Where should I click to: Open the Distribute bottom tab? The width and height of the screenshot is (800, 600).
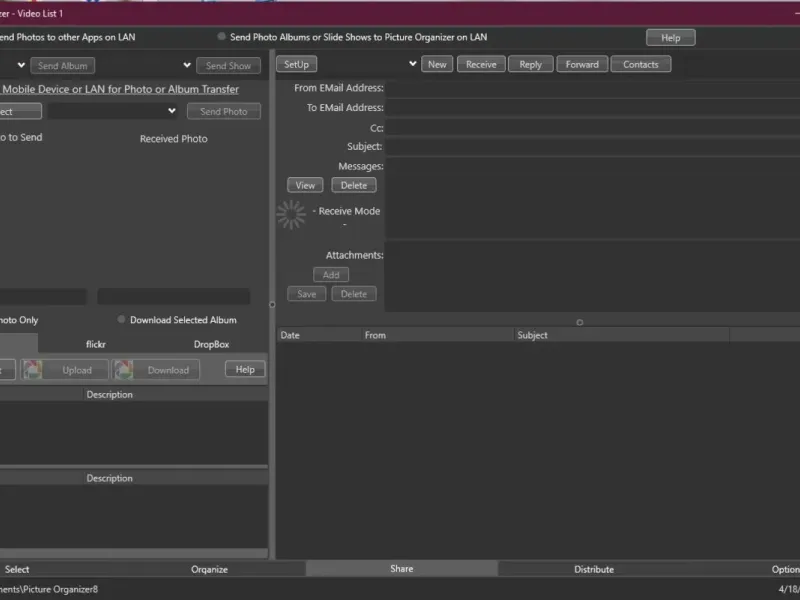point(594,569)
